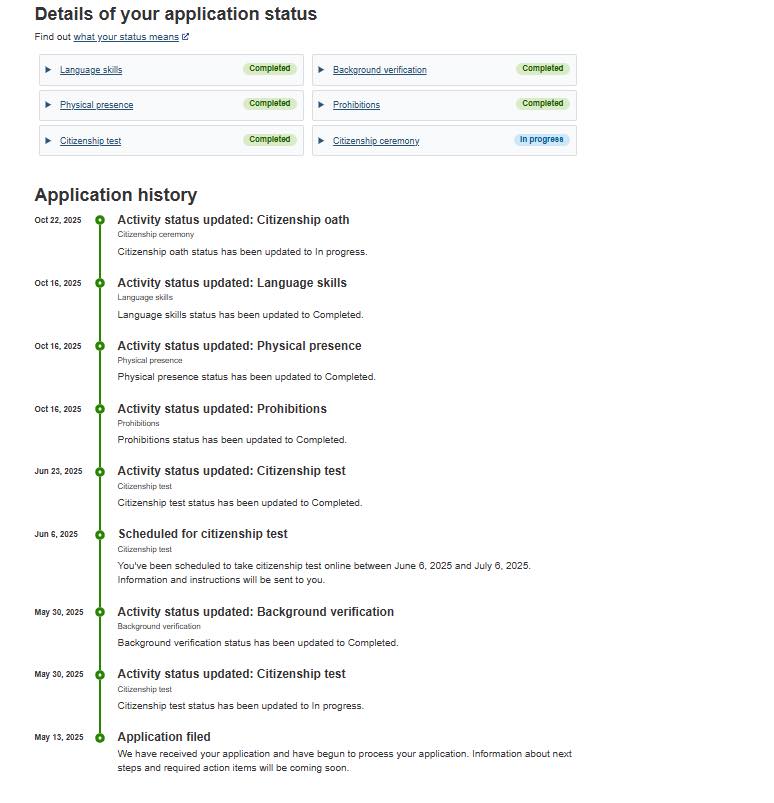Click 'Activity status updated: Prohibitions' heading
Viewport: 774px width, 803px height.
coord(222,409)
